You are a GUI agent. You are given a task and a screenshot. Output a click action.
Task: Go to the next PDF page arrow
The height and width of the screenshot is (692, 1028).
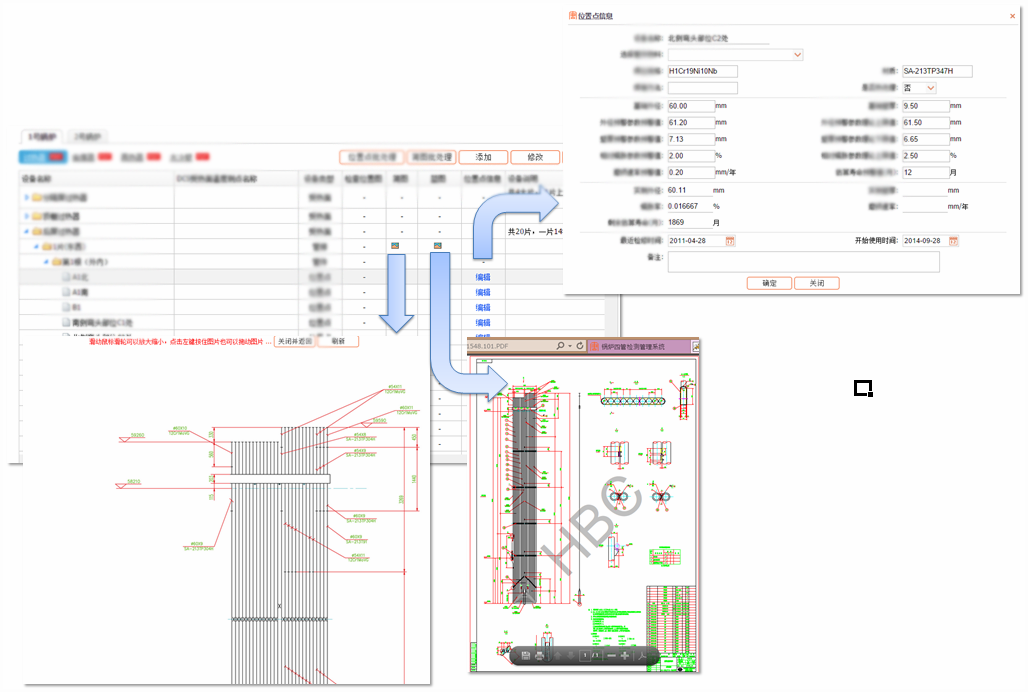(x=570, y=655)
